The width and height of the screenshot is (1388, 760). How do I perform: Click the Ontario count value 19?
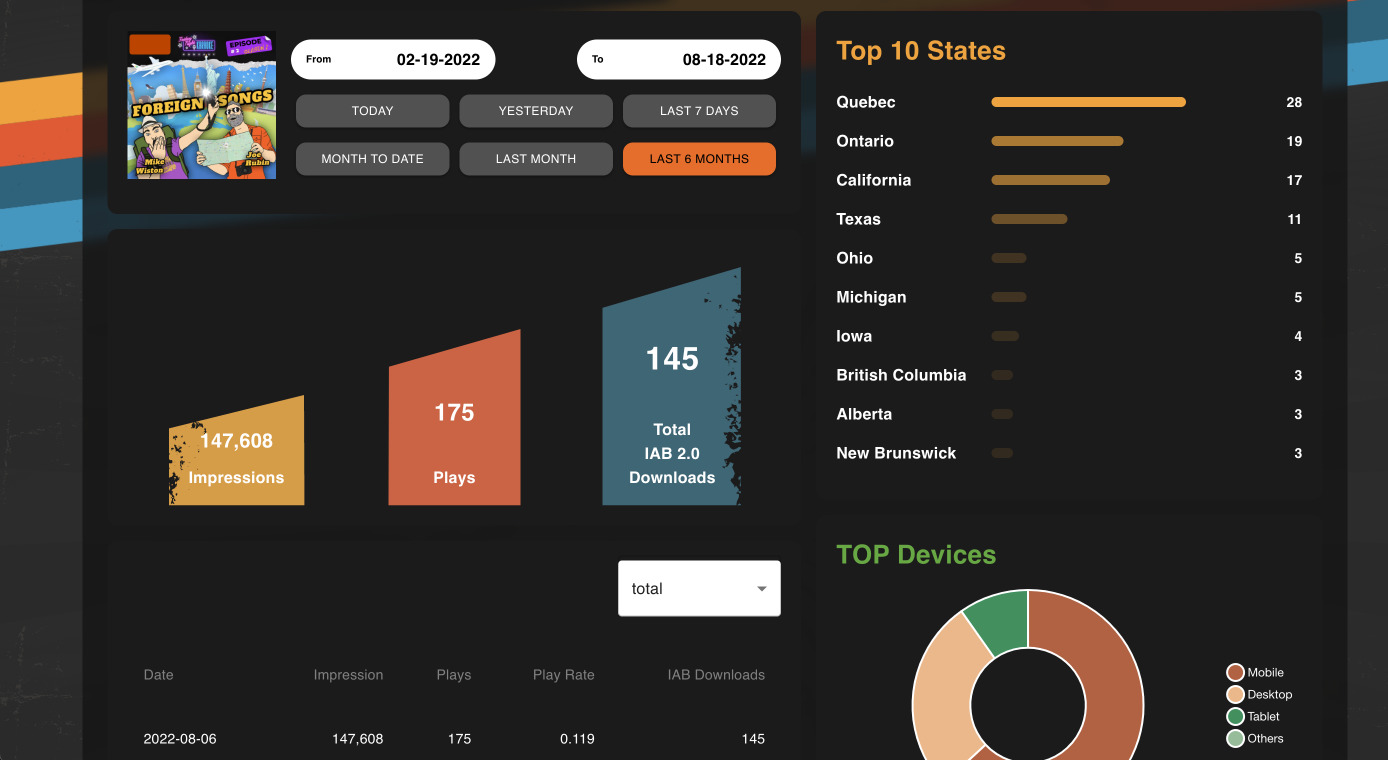pos(1294,141)
